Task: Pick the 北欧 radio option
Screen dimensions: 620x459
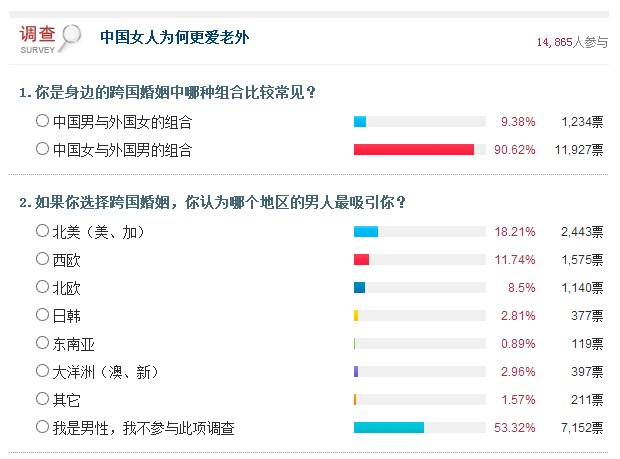Action: [42, 287]
